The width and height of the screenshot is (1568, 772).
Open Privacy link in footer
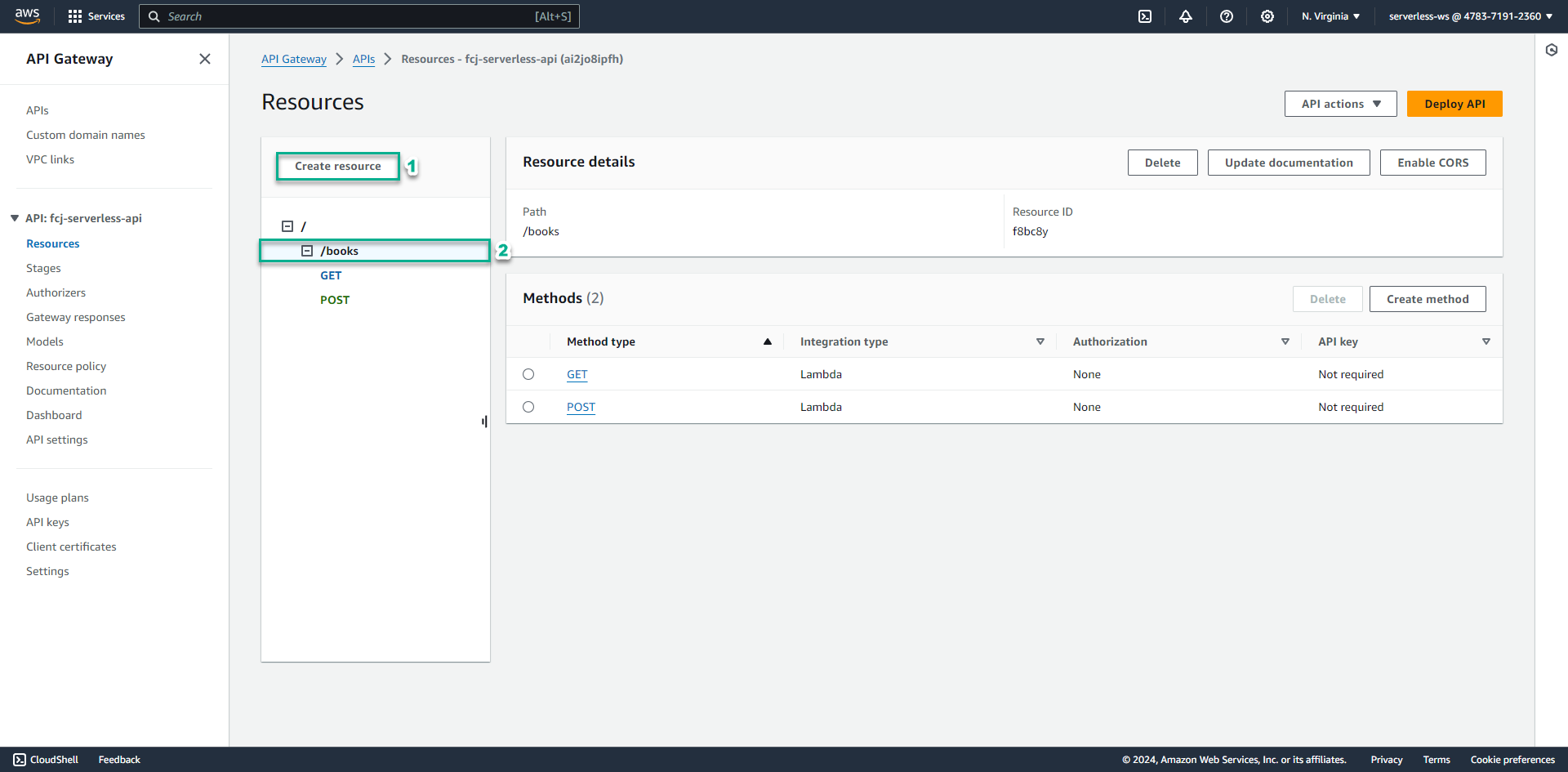point(1387,760)
